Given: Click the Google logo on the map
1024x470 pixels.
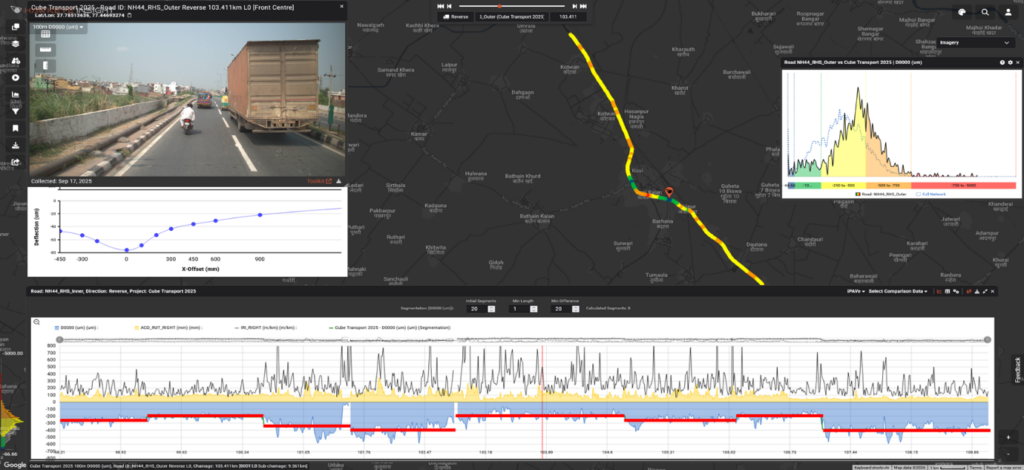Looking at the screenshot, I should coord(14,464).
